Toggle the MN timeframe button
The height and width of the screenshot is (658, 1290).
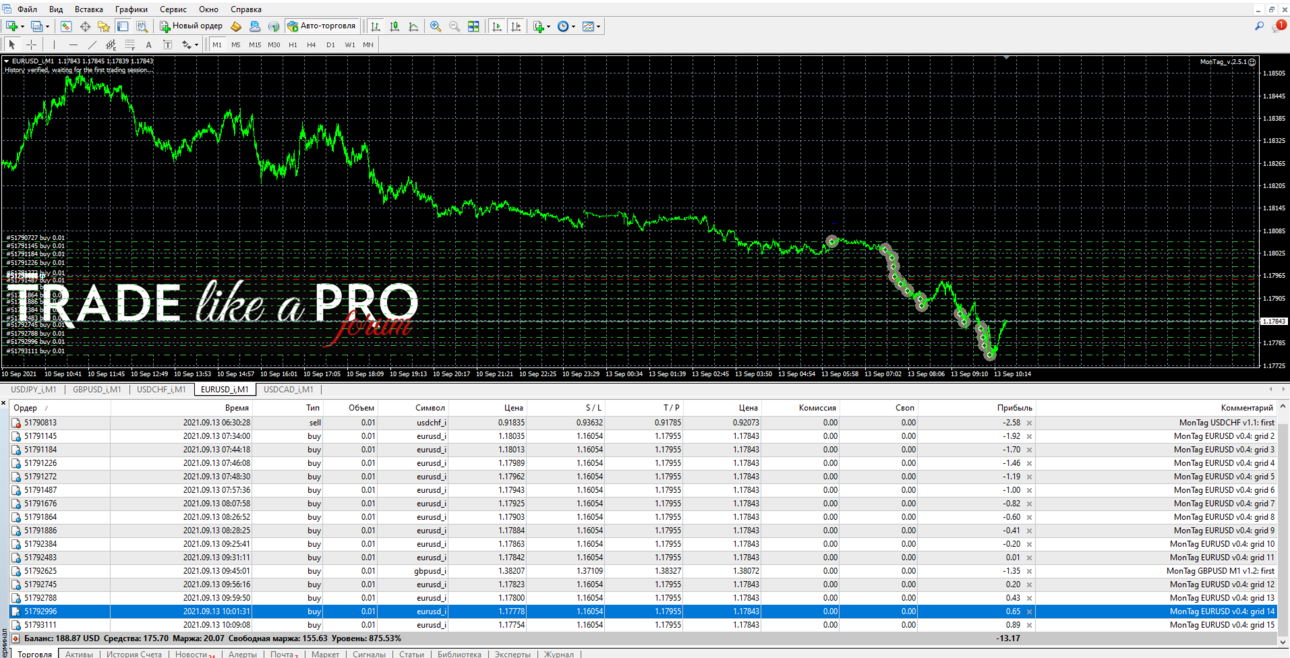pyautogui.click(x=368, y=44)
